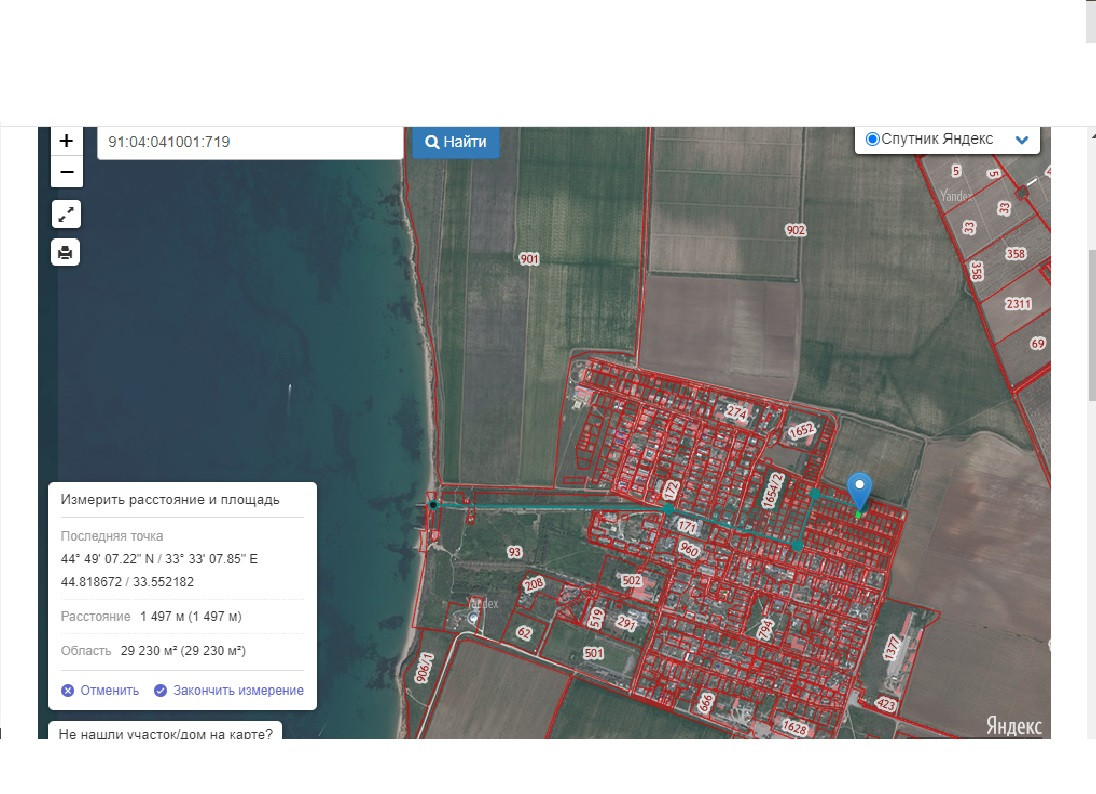
Task: Click teal route node below parcel 1654/2
Action: pos(796,546)
